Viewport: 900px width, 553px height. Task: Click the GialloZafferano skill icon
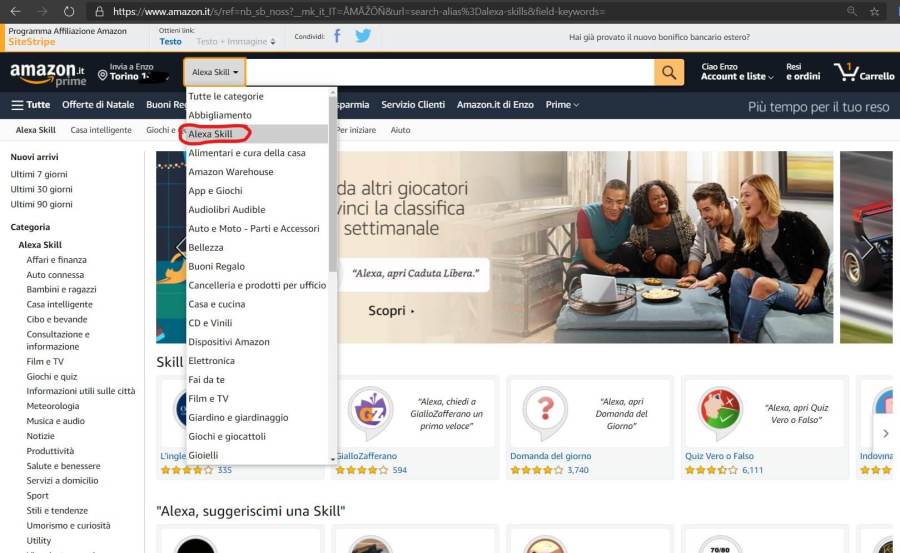point(369,413)
